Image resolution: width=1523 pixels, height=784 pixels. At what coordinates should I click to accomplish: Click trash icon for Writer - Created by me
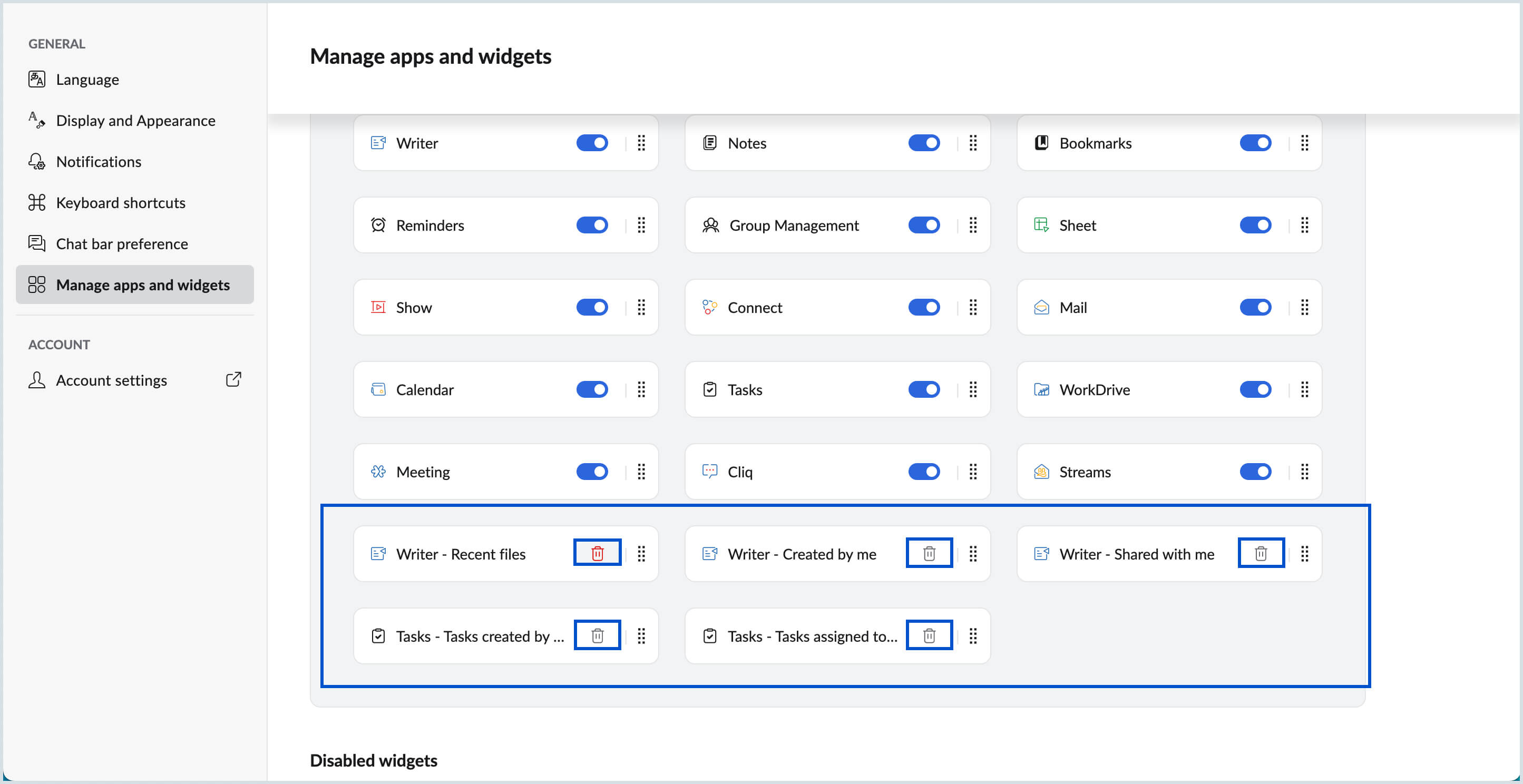coord(929,553)
